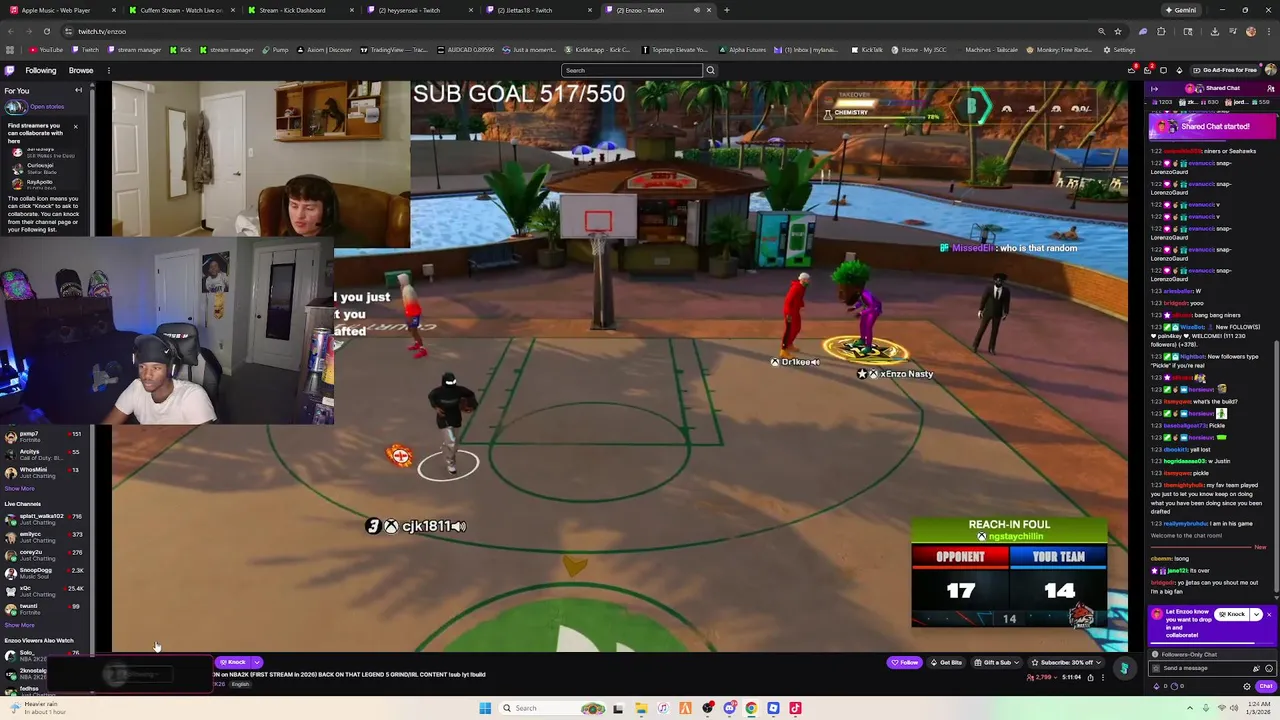Click the purple Chat send button

(x=1265, y=686)
